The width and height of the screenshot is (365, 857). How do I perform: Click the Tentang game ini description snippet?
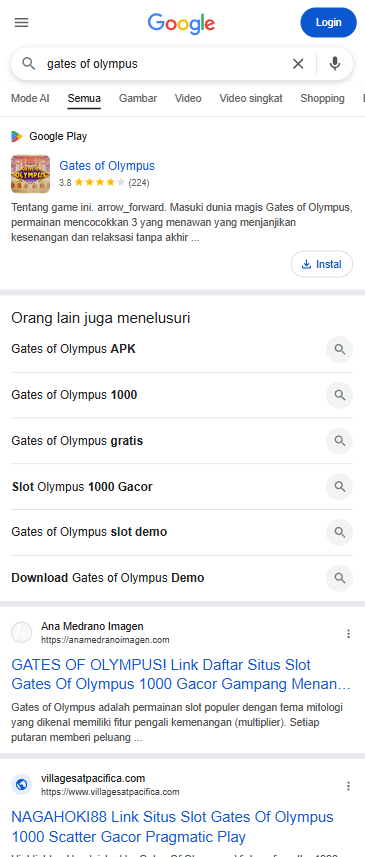pos(181,223)
